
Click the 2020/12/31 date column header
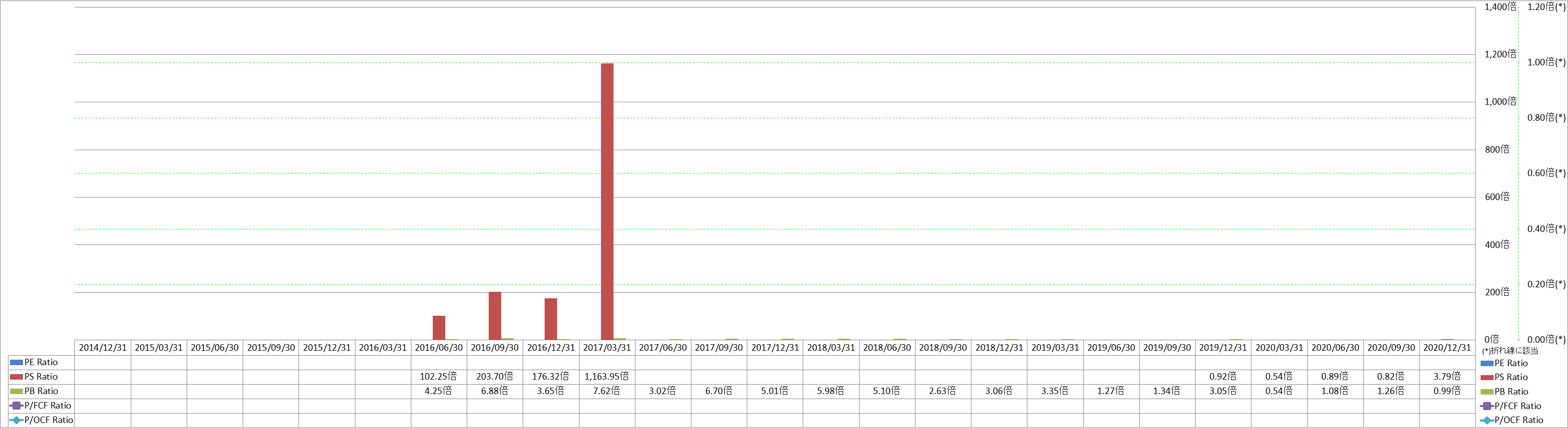click(x=1447, y=348)
